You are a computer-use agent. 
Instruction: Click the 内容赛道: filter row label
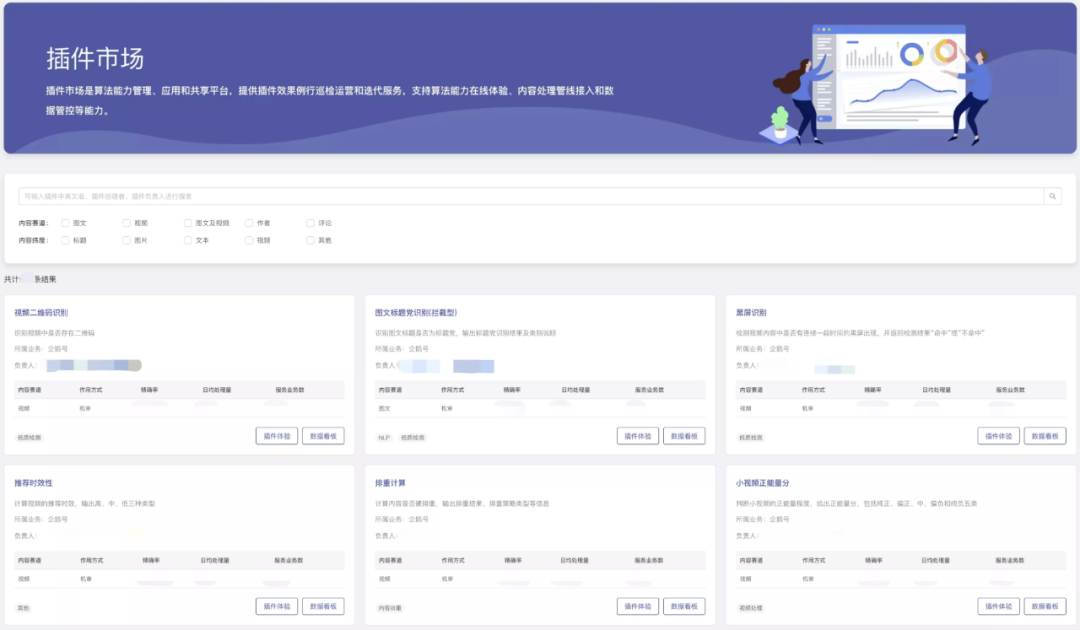pos(33,223)
